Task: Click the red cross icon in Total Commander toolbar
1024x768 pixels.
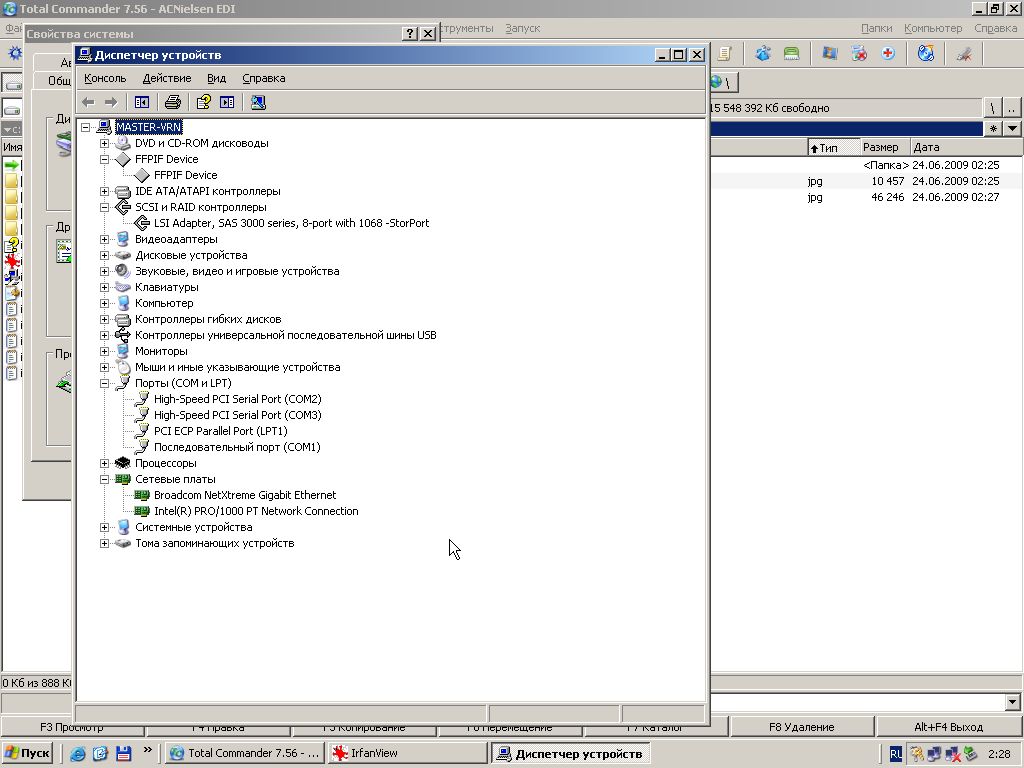Action: [888, 54]
